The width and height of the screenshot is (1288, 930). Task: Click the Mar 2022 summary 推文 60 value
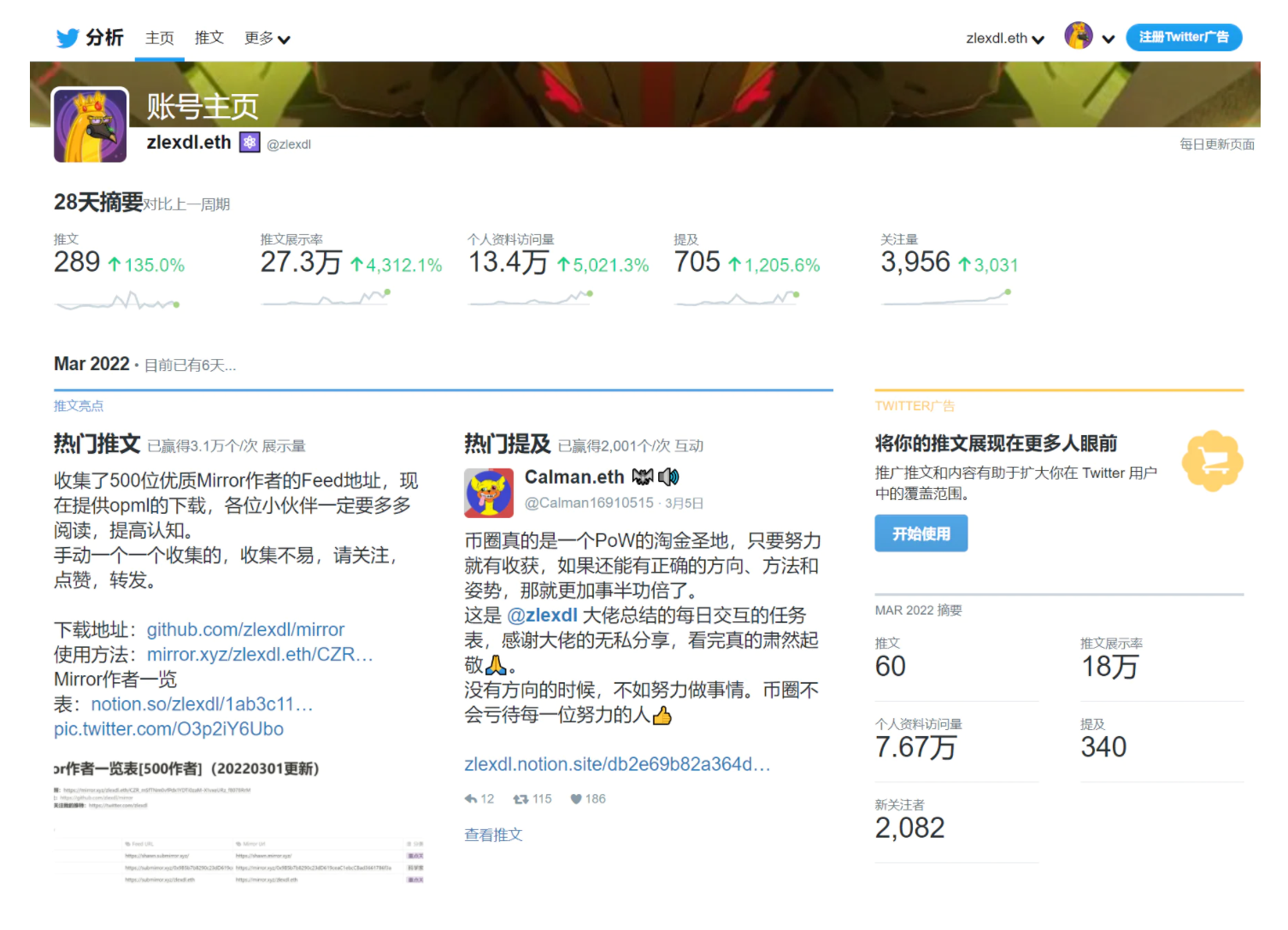click(x=891, y=667)
